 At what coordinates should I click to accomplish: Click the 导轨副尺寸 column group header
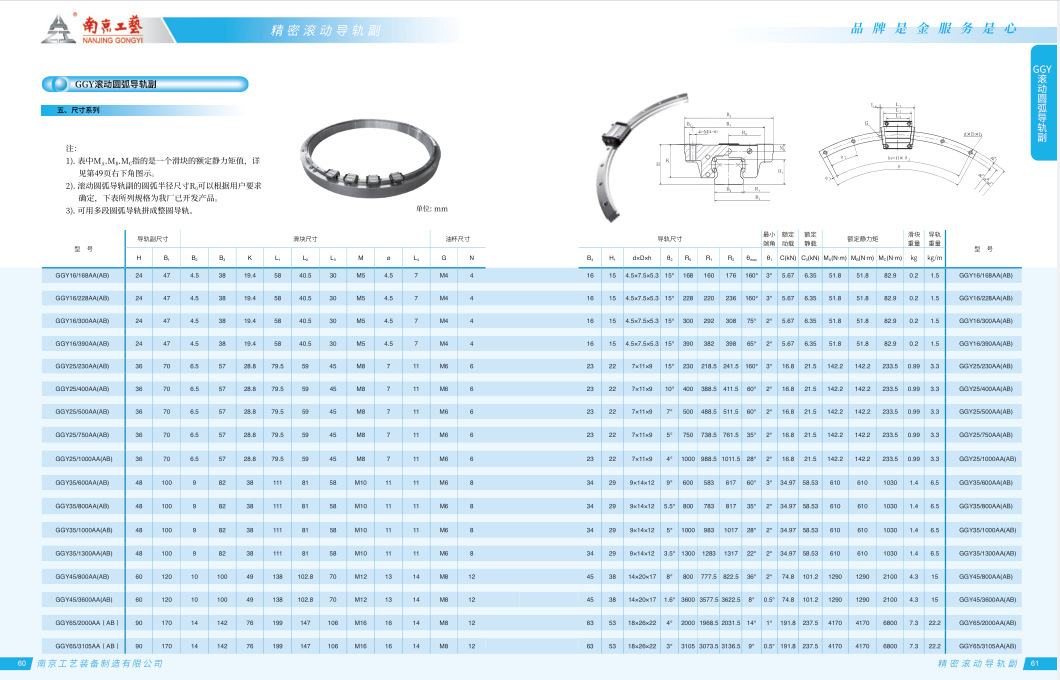click(153, 239)
